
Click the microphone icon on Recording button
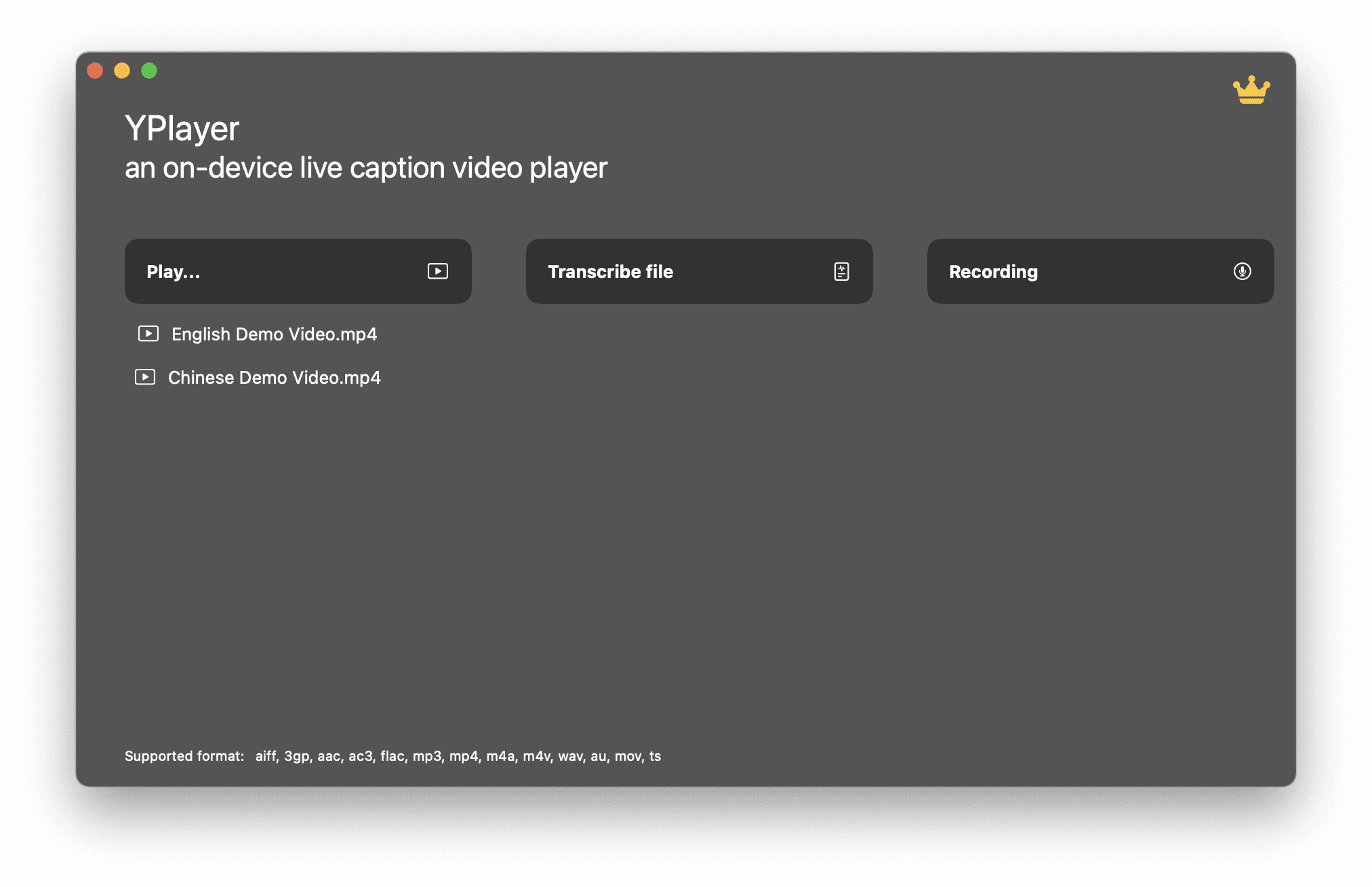pyautogui.click(x=1242, y=271)
